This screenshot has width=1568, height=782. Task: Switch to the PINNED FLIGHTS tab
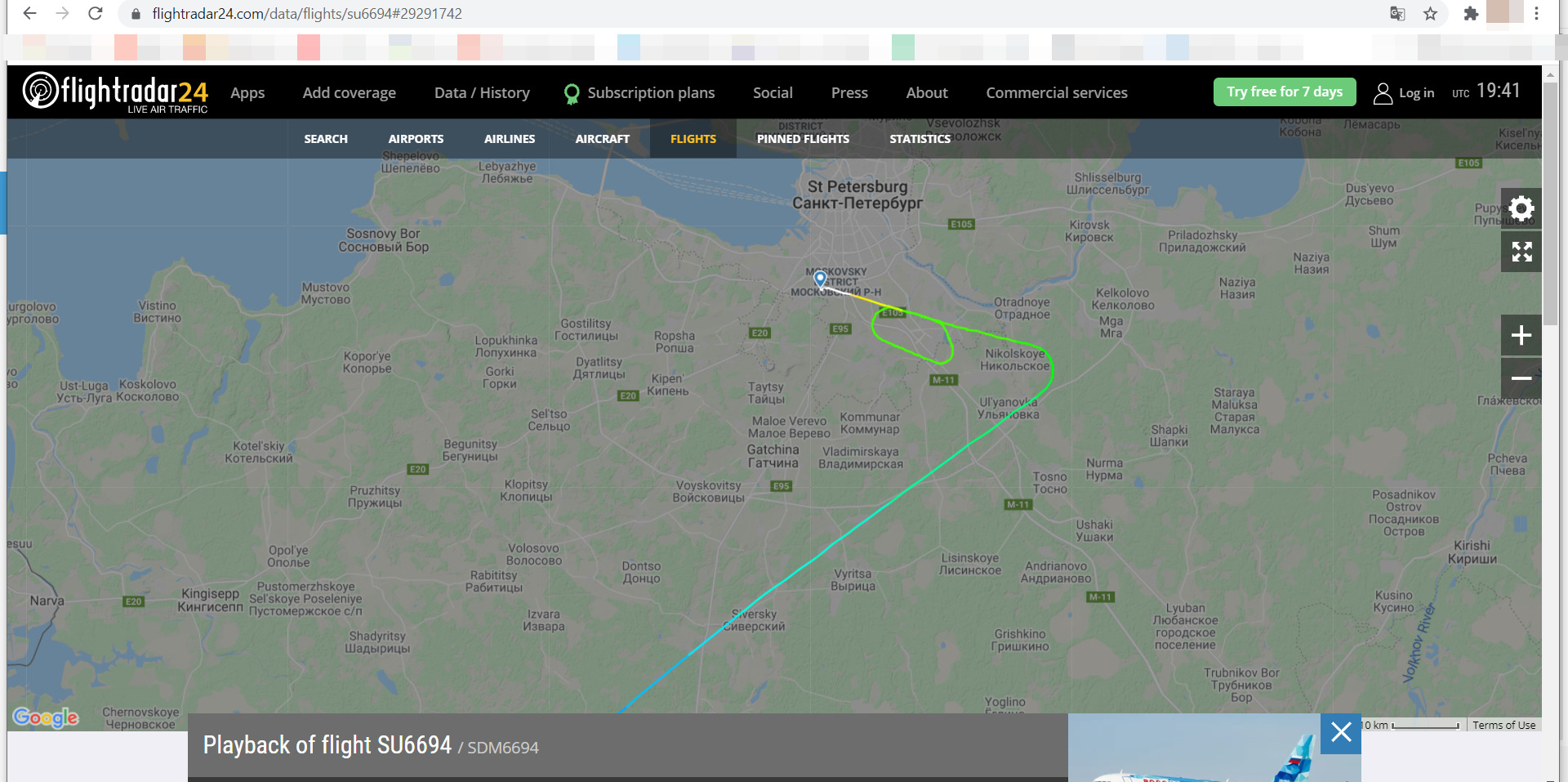[803, 139]
